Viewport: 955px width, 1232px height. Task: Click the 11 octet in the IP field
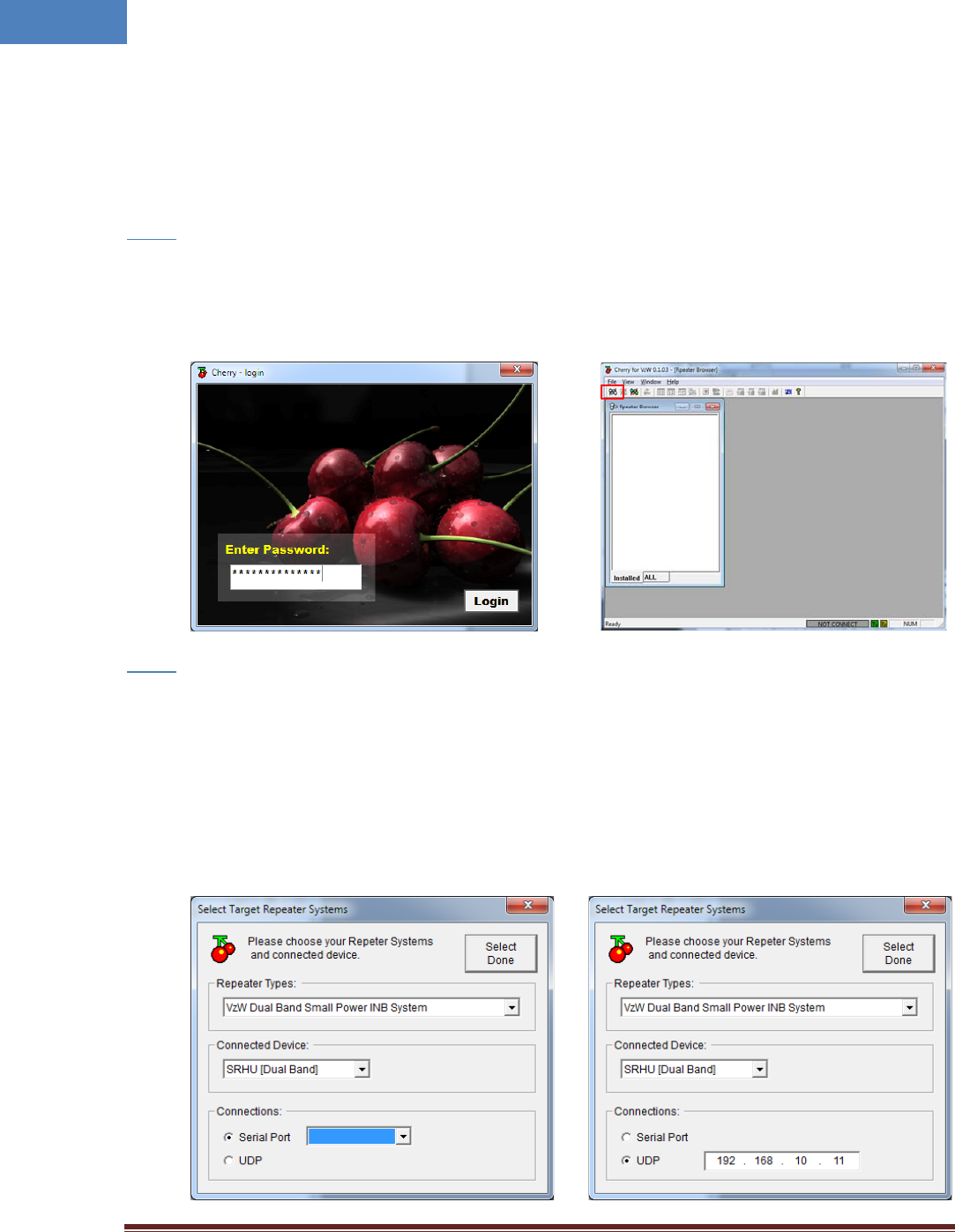coord(839,1161)
